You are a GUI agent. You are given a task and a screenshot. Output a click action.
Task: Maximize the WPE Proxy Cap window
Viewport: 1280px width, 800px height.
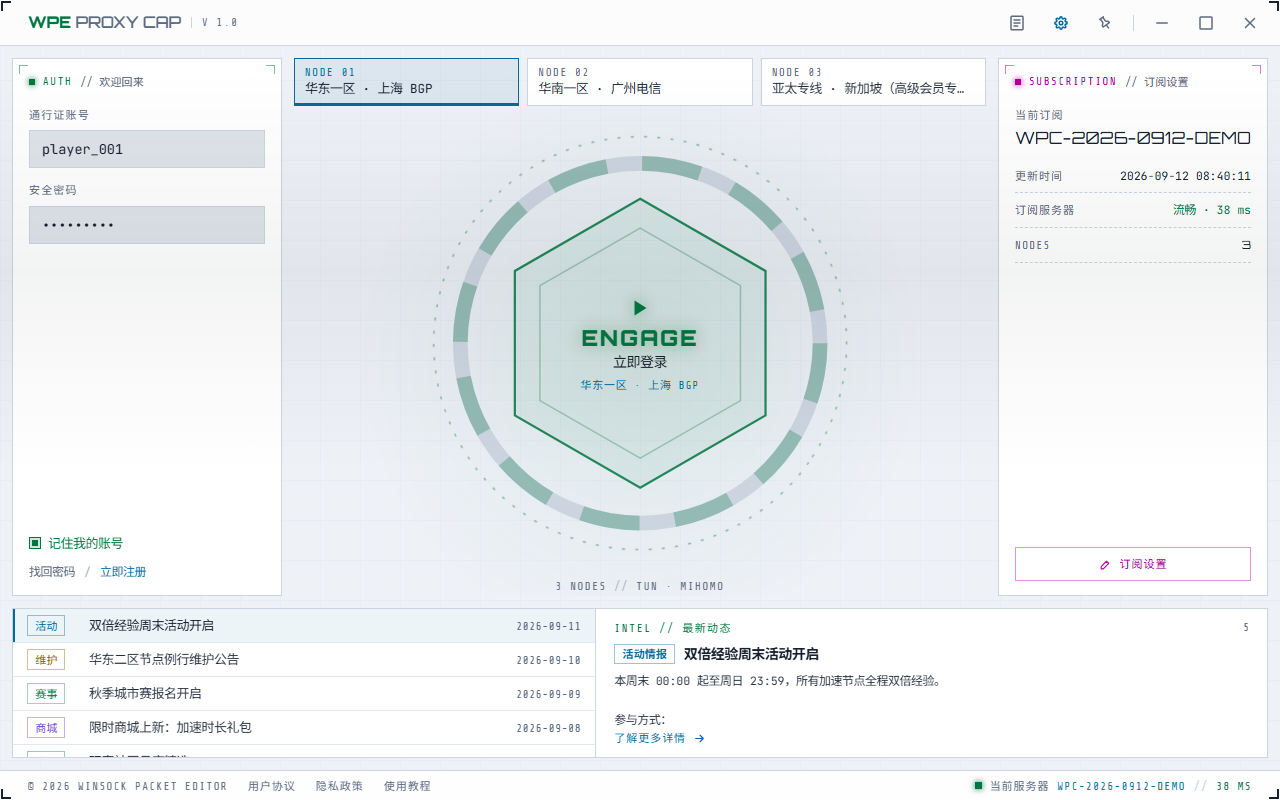point(1206,23)
